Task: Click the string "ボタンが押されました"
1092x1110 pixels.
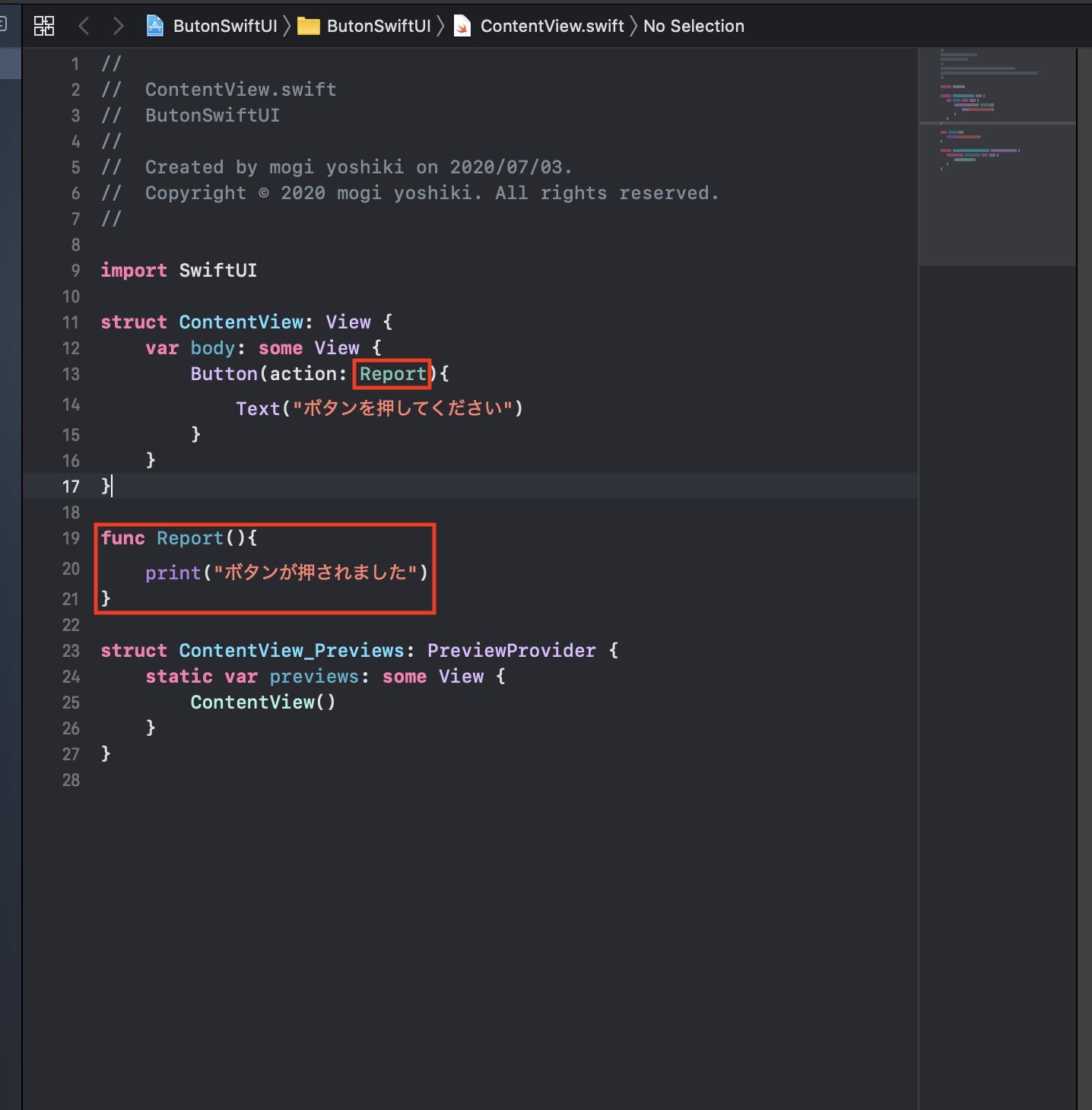Action: click(316, 572)
